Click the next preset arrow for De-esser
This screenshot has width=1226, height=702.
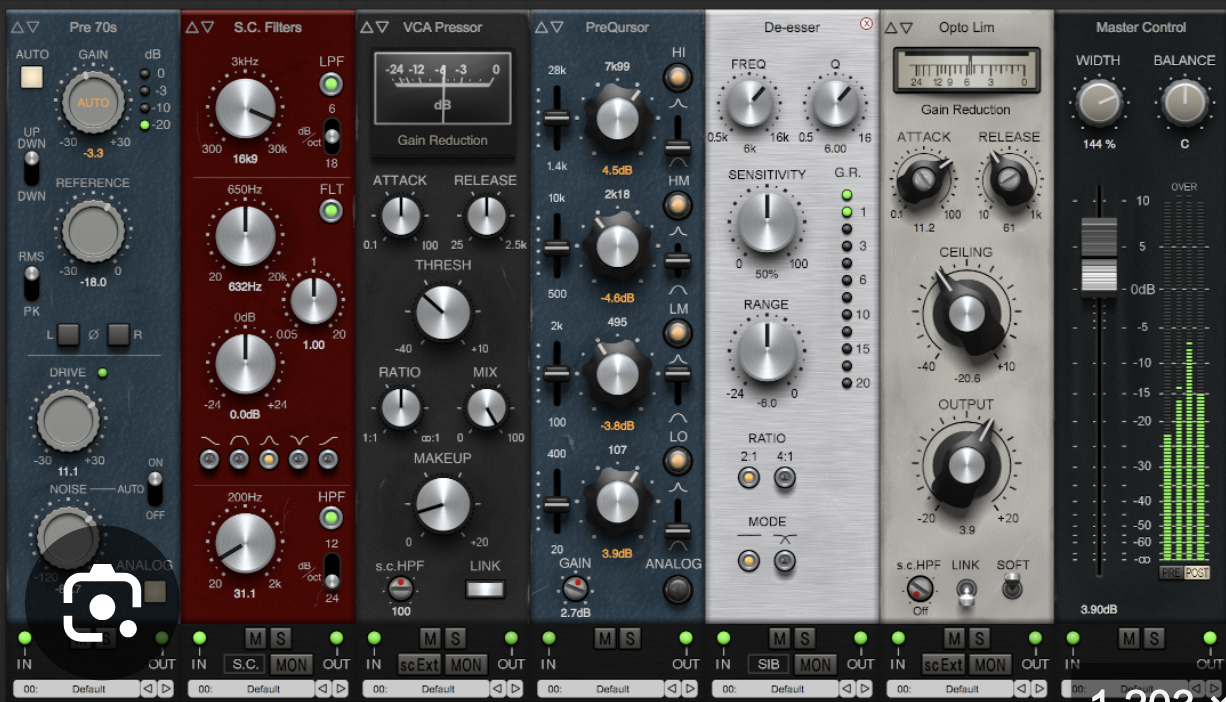click(864, 688)
